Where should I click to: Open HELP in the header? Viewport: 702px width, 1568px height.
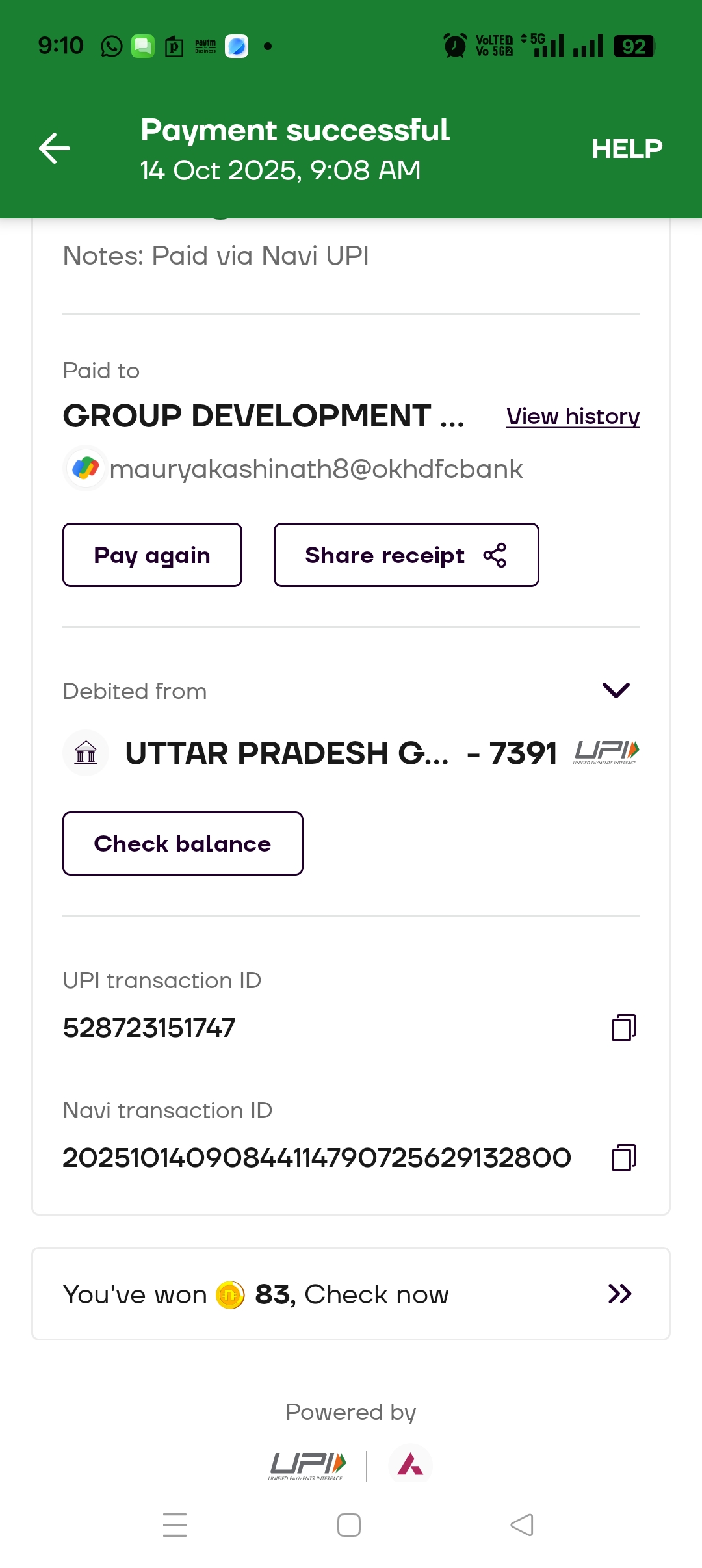click(627, 149)
